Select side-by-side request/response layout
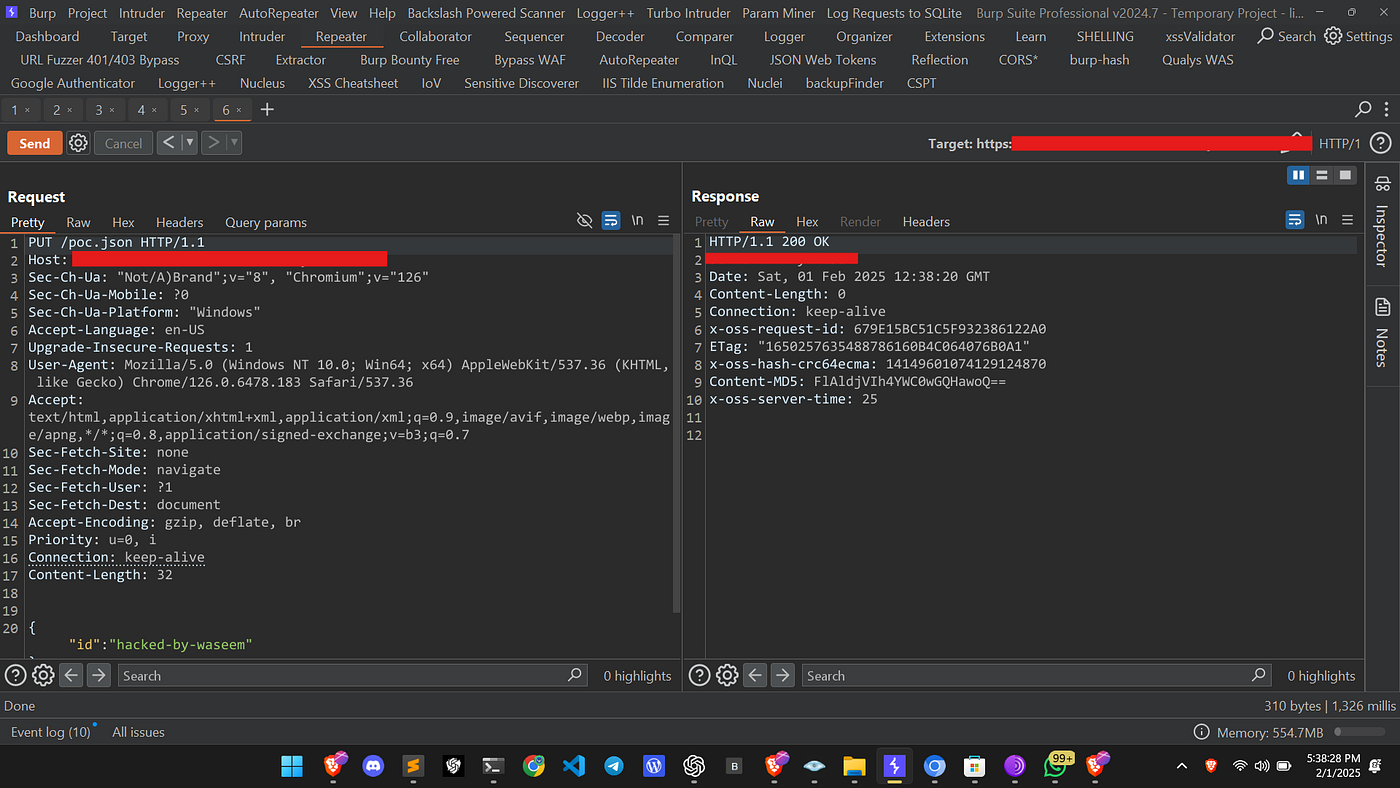The image size is (1400, 788). point(1298,175)
